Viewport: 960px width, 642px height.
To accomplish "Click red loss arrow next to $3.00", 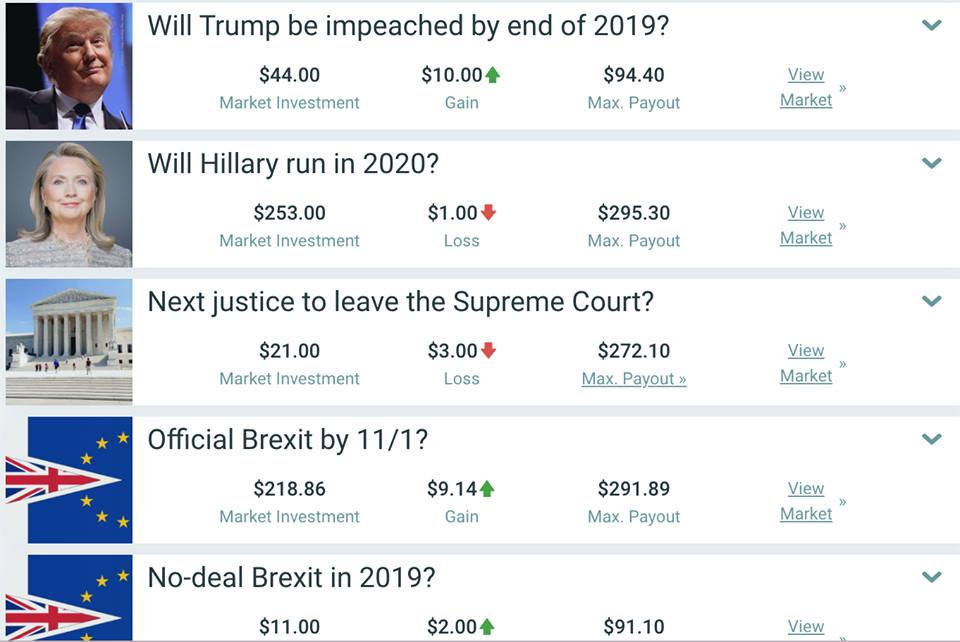I will click(x=488, y=350).
